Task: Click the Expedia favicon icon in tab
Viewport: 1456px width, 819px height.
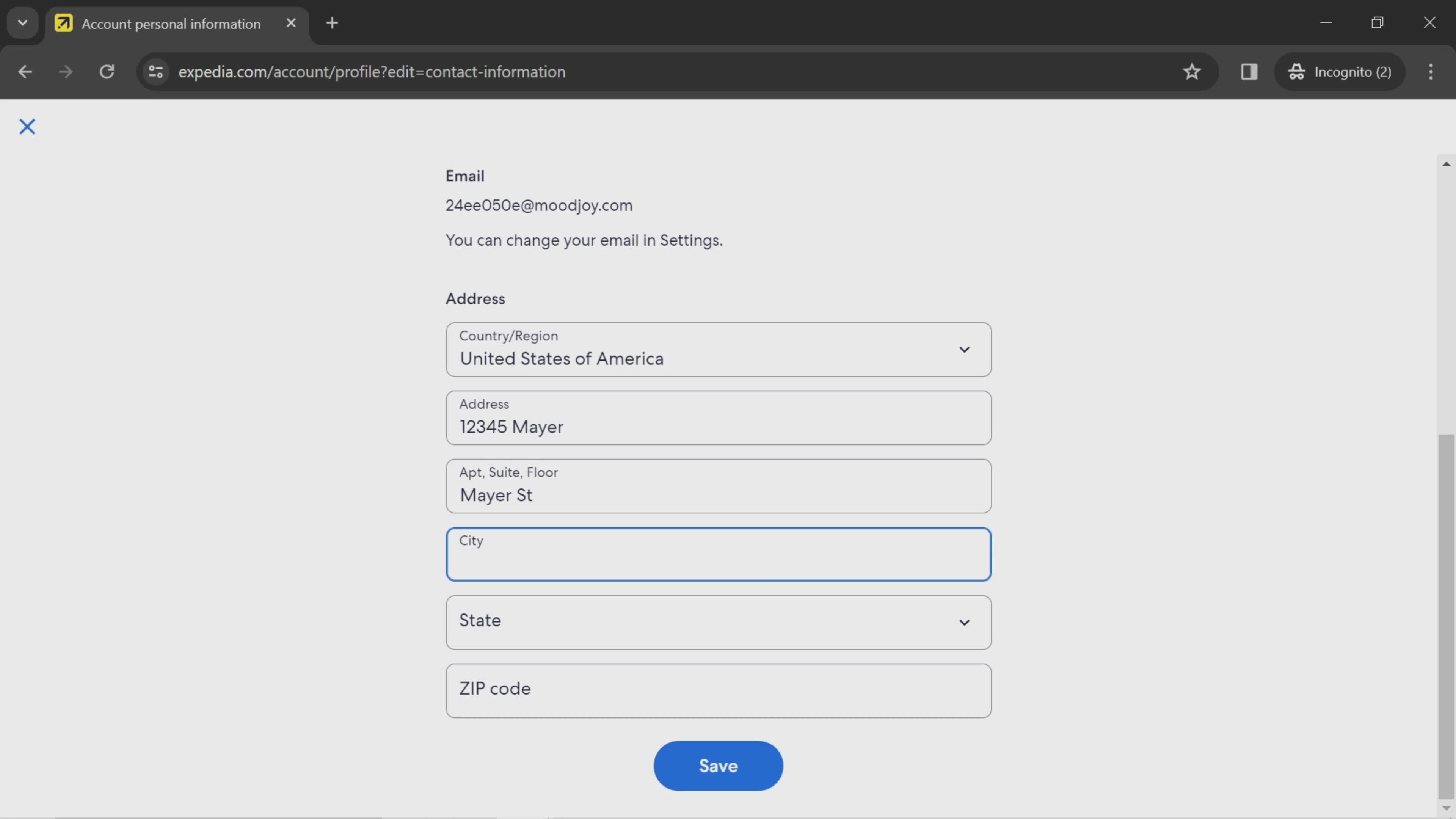Action: point(62,22)
